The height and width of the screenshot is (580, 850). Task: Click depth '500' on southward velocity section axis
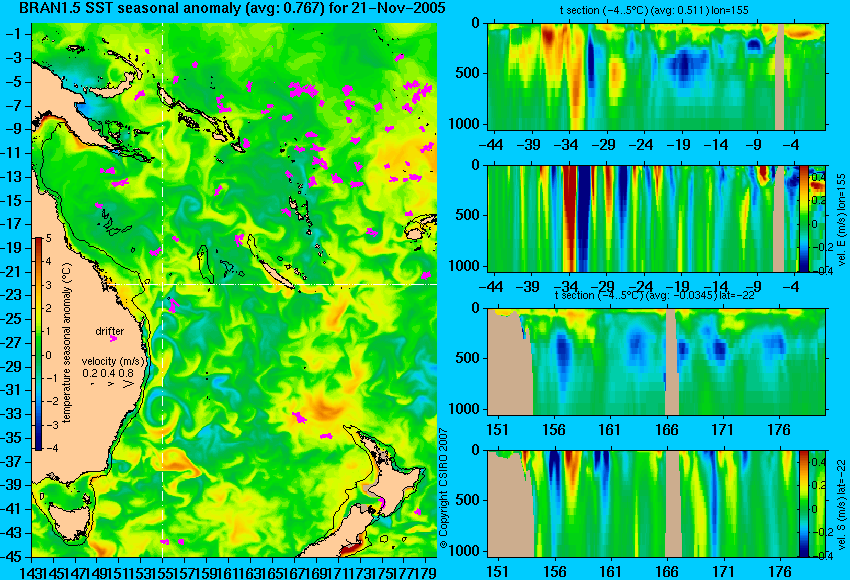[468, 500]
